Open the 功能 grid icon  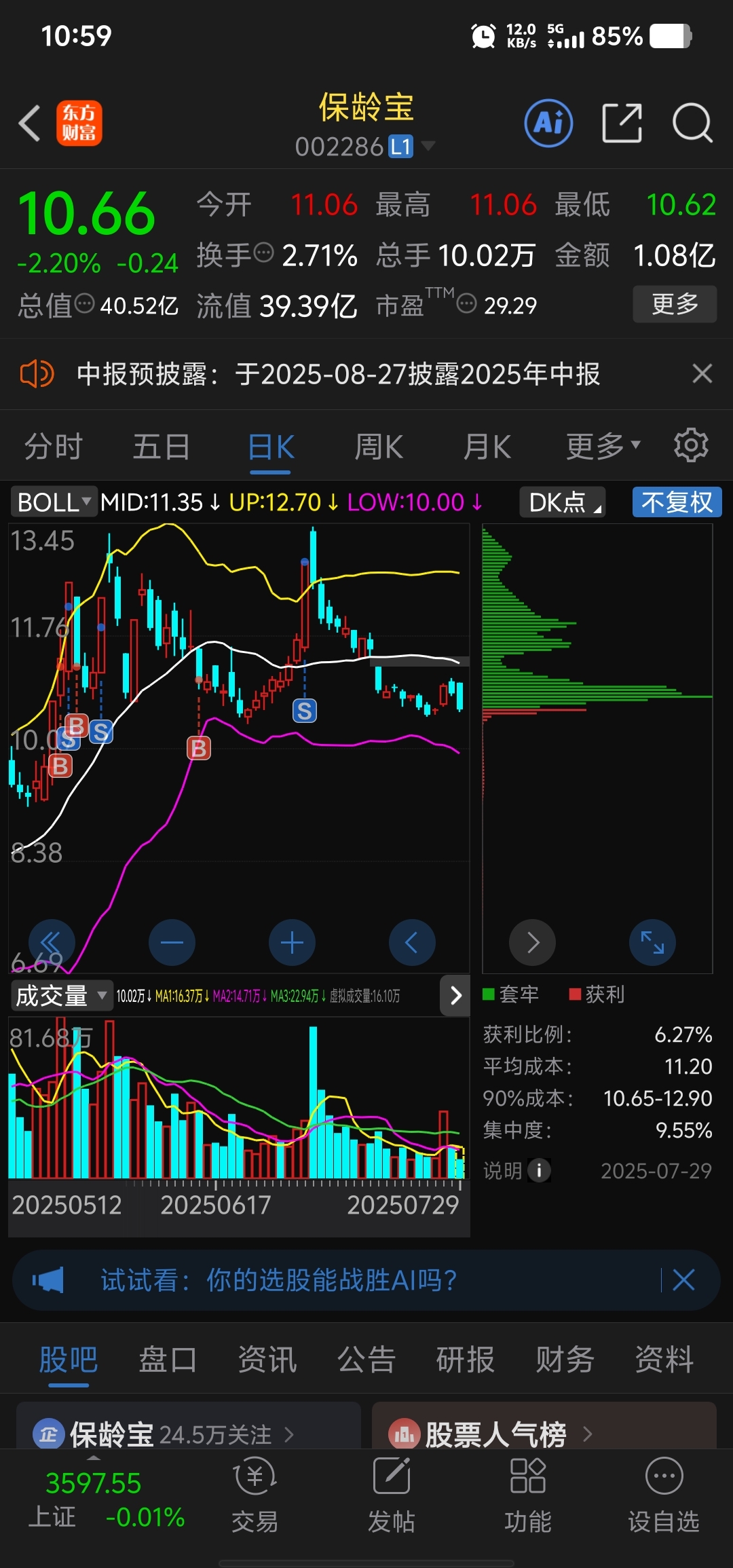(x=527, y=1477)
